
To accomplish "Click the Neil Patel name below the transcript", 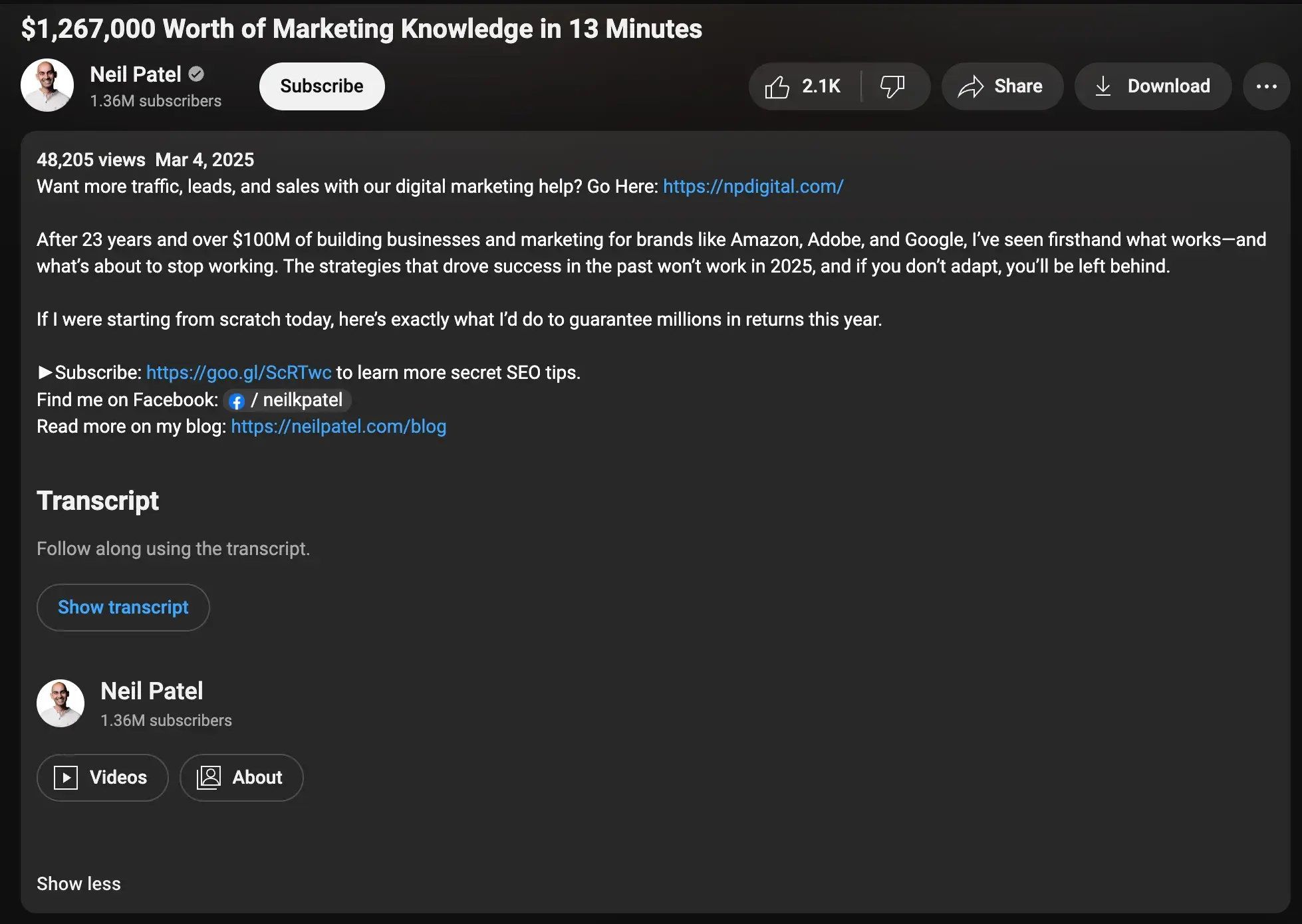I will pyautogui.click(x=152, y=691).
